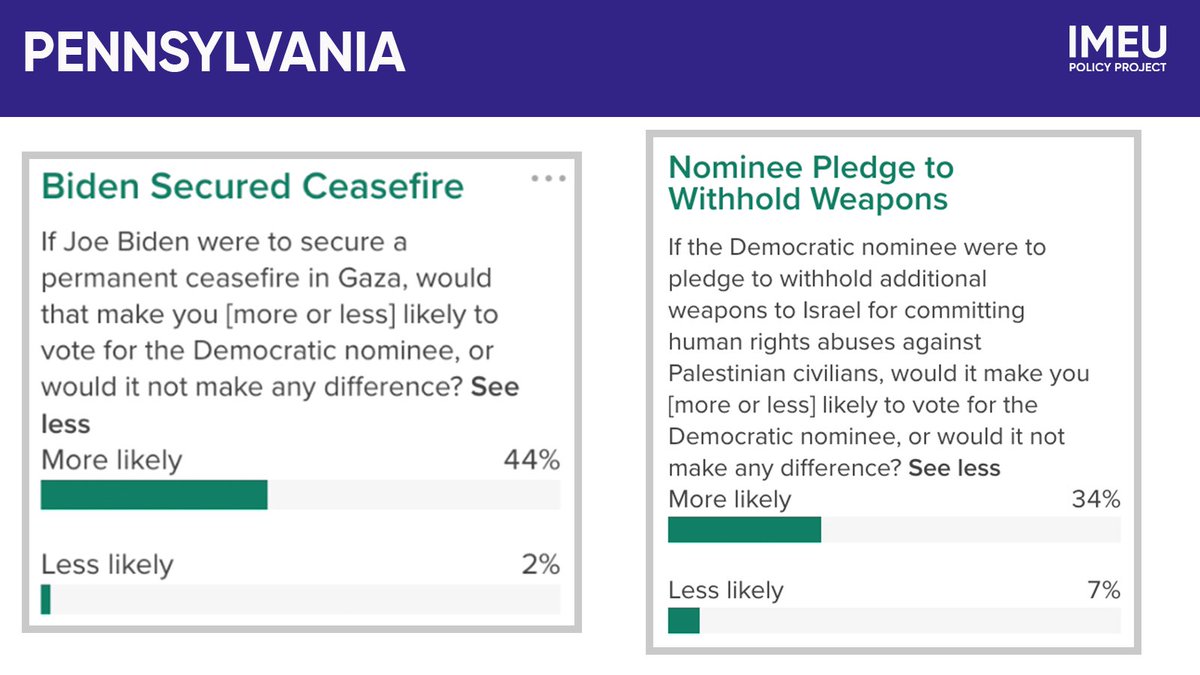Collapse the ceasefire question with See less
1200x675 pixels.
280,405
